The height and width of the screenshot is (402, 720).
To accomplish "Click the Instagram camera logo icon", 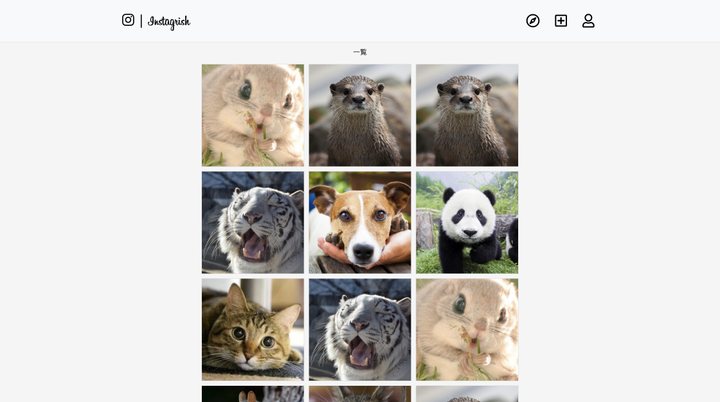I will click(128, 20).
